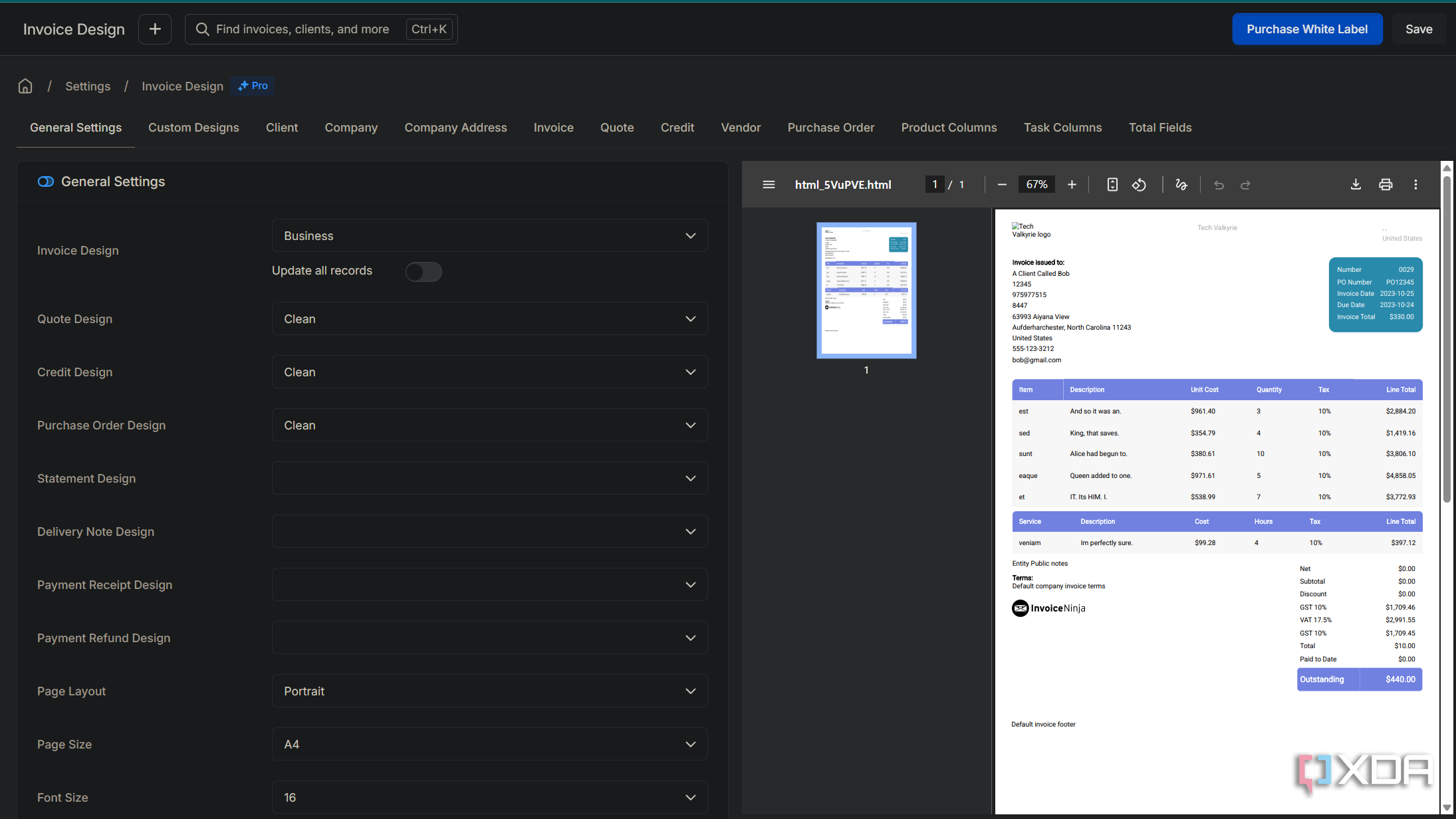
Task: Switch to the Custom Designs tab
Action: pyautogui.click(x=193, y=128)
